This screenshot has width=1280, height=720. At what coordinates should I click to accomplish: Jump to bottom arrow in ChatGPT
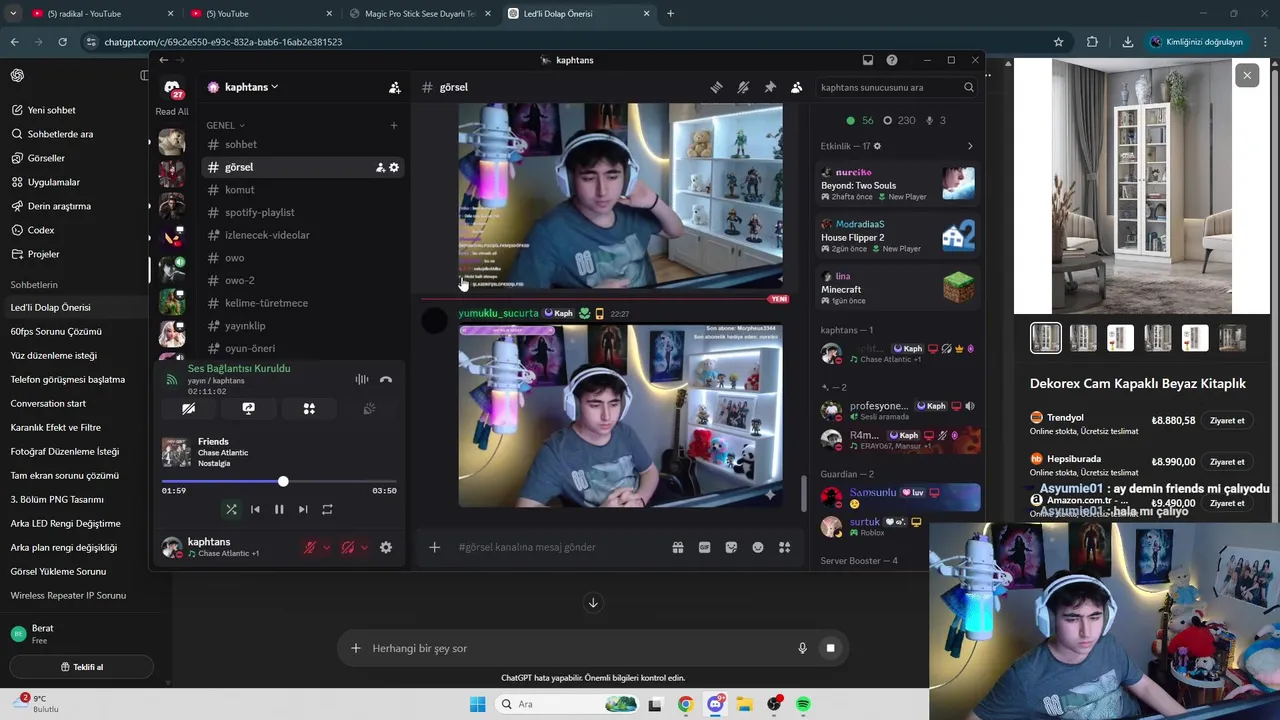(x=593, y=603)
